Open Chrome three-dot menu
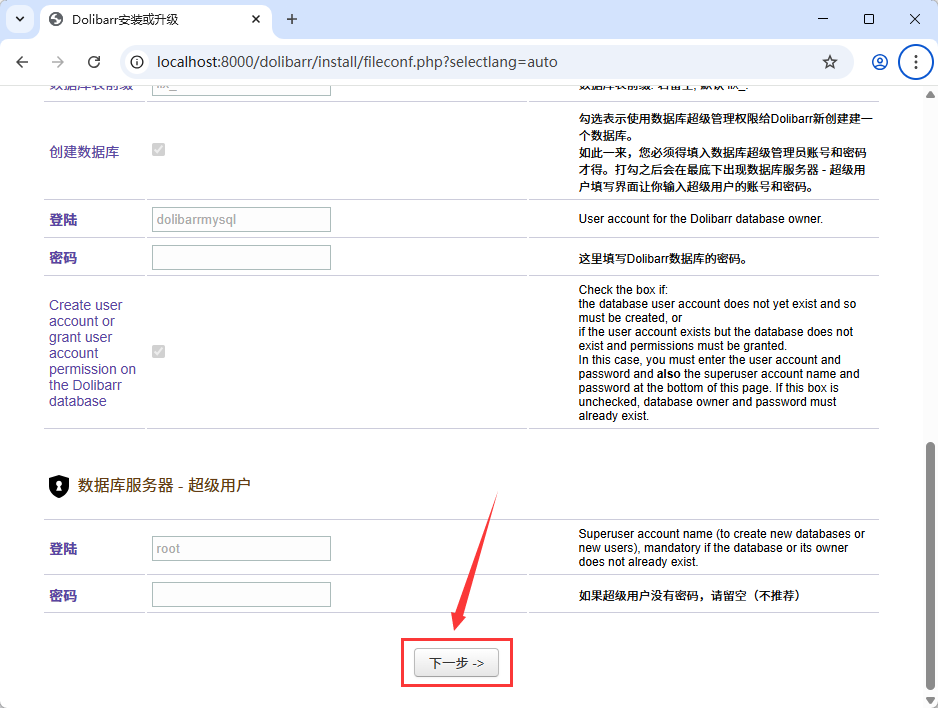The width and height of the screenshot is (938, 708). pyautogui.click(x=916, y=62)
